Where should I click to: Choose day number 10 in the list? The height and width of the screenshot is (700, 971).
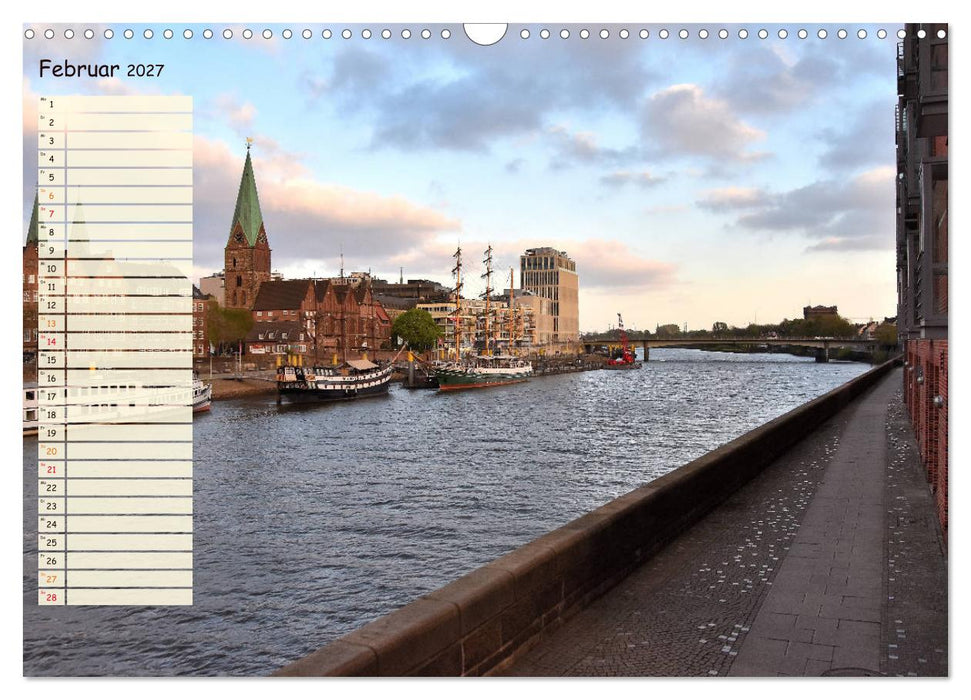click(51, 269)
